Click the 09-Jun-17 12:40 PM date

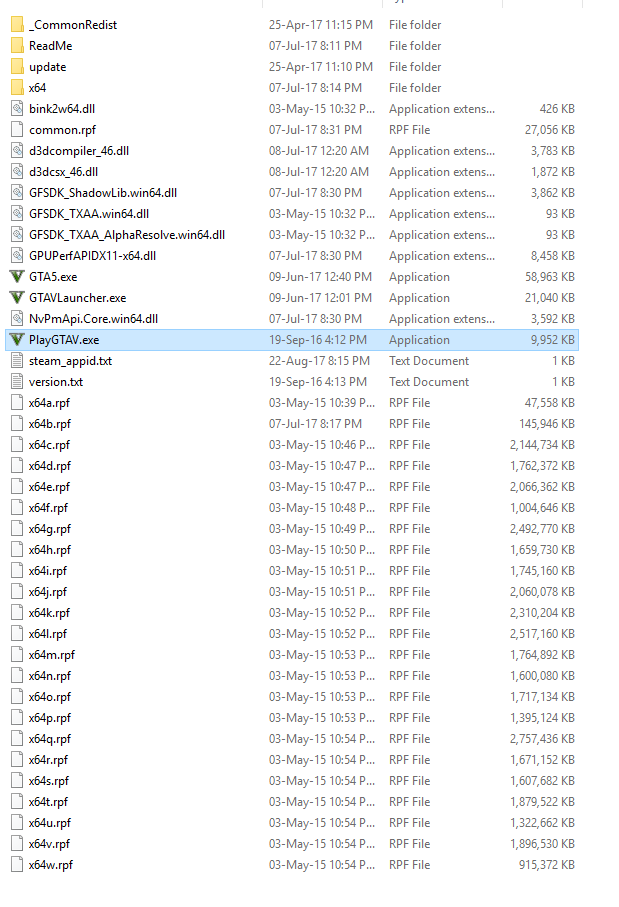coord(320,277)
